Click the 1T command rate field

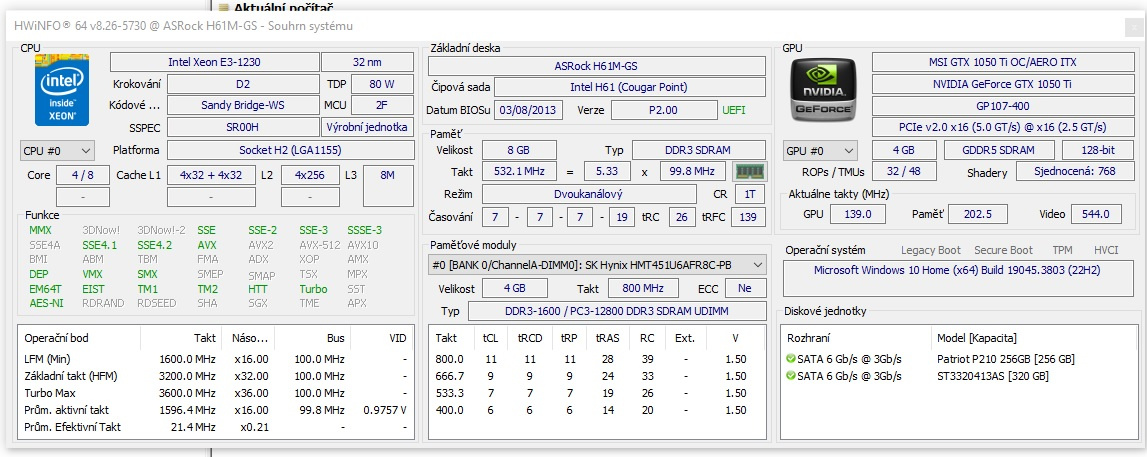click(750, 194)
